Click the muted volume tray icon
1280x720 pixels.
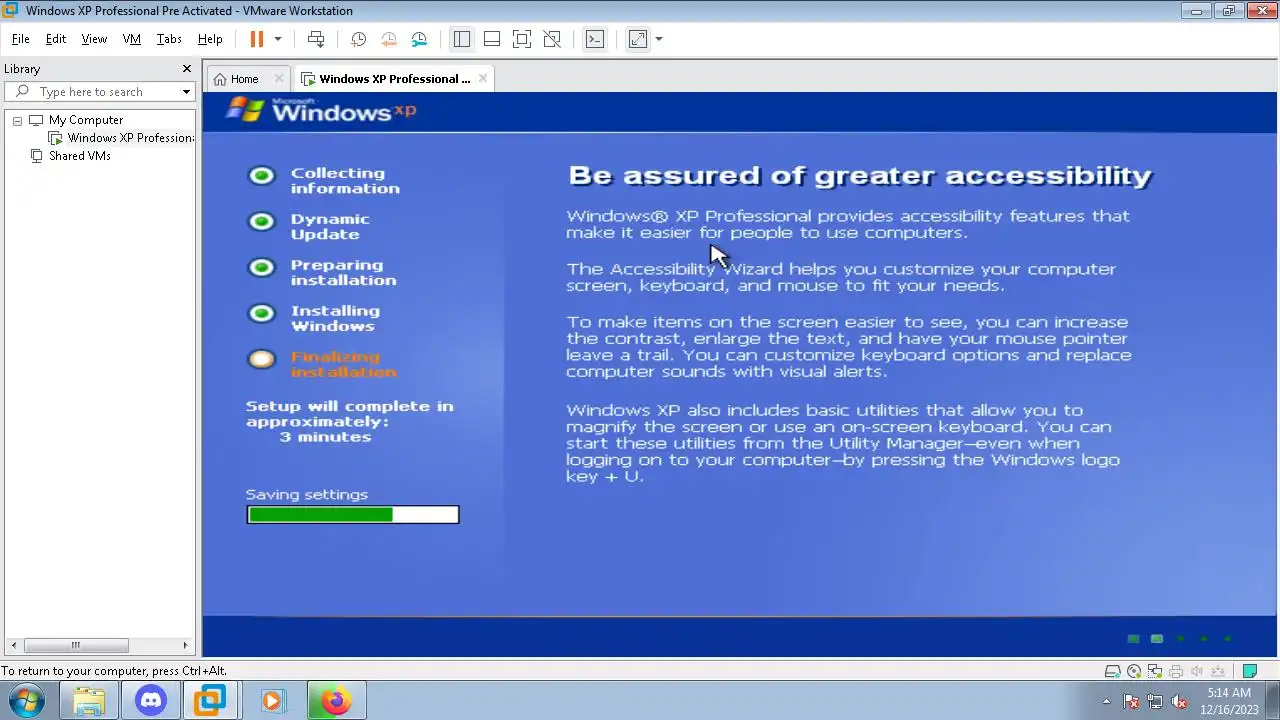[x=1179, y=701]
